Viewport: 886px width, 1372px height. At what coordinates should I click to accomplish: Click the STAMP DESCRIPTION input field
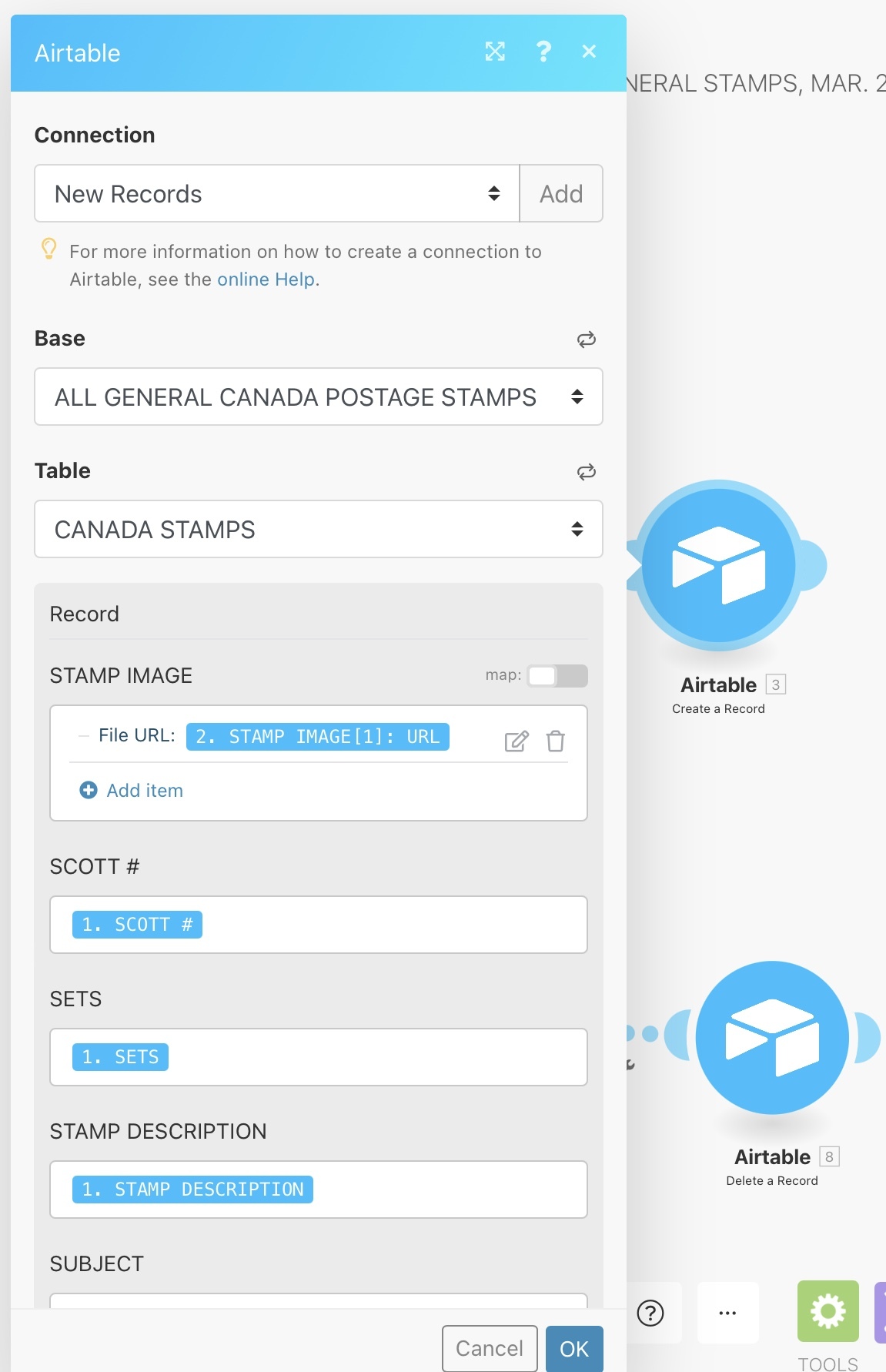[319, 1190]
